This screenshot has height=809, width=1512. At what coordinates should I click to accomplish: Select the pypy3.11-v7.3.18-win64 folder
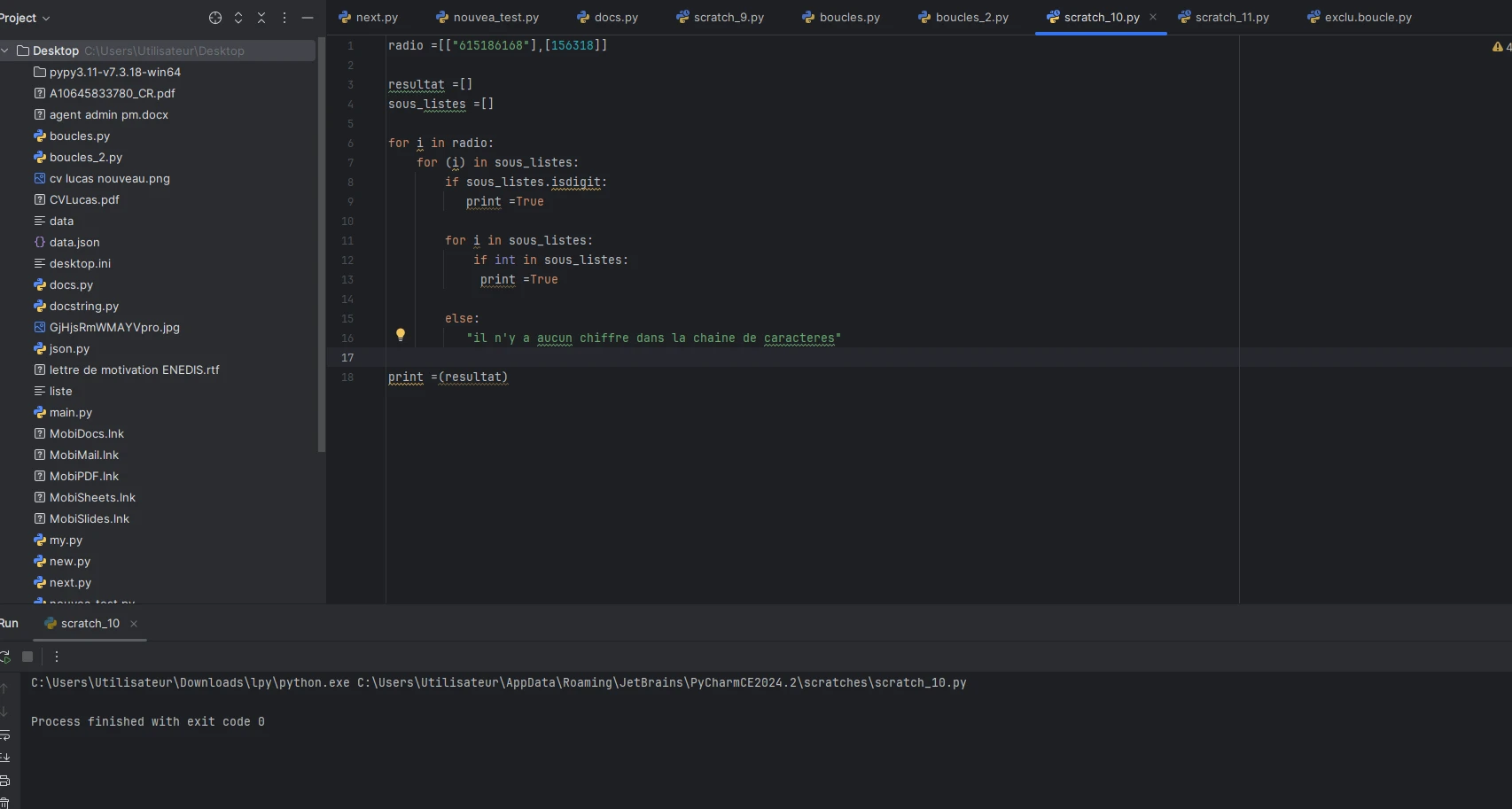[114, 72]
